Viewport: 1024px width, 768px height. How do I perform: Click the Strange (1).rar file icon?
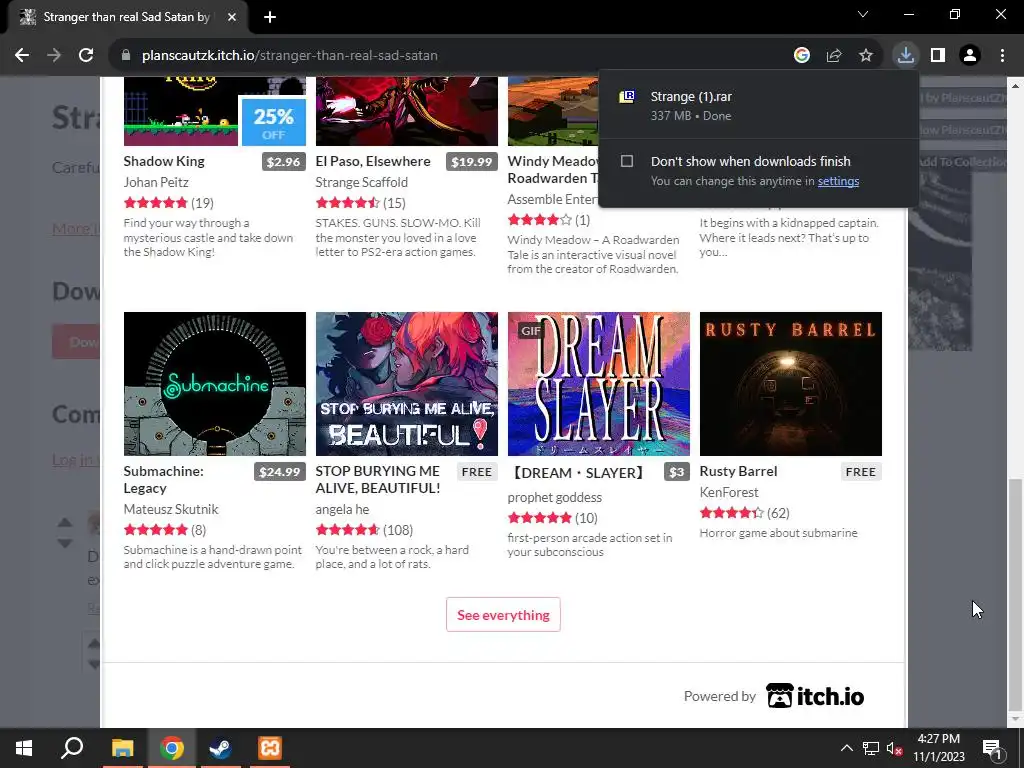(627, 97)
